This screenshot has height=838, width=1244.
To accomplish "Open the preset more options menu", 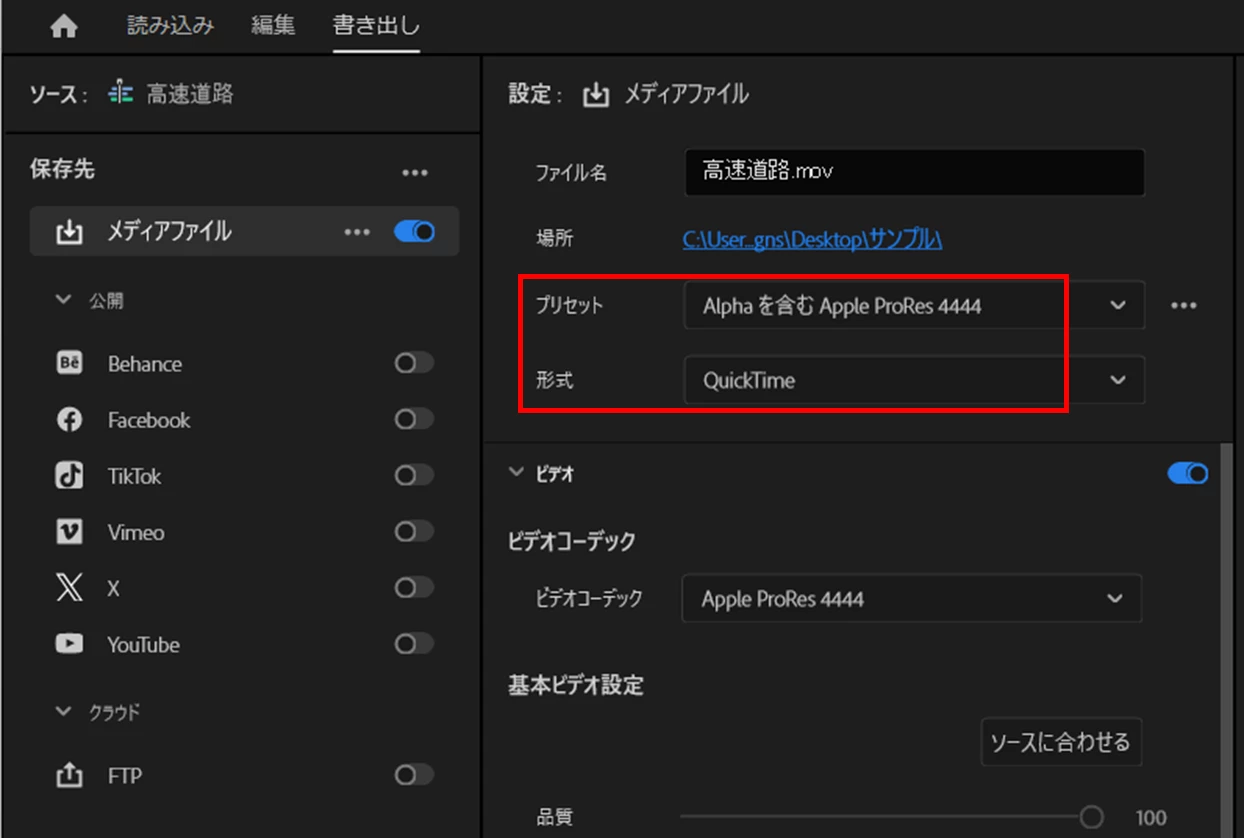I will [x=1184, y=305].
